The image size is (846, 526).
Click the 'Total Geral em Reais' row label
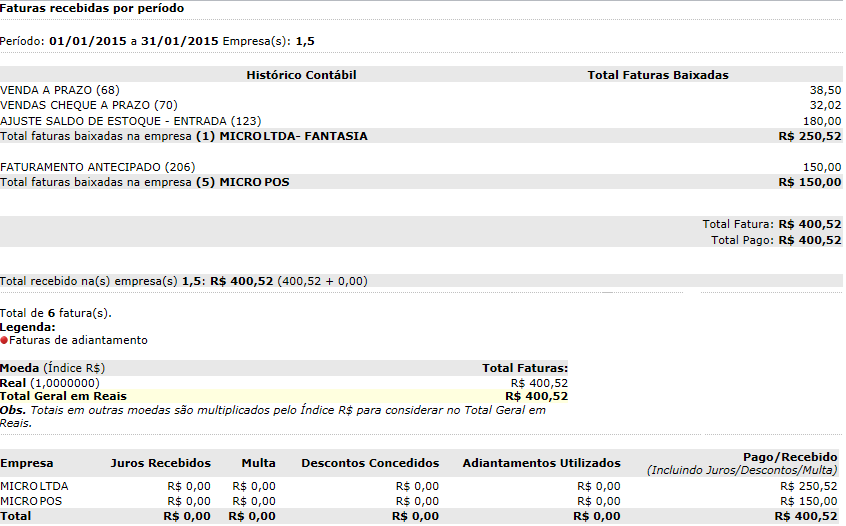pos(63,396)
